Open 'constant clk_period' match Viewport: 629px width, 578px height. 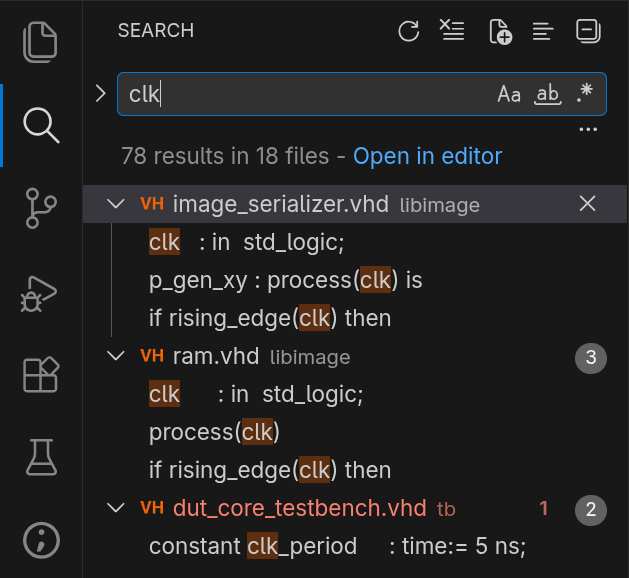click(x=337, y=546)
